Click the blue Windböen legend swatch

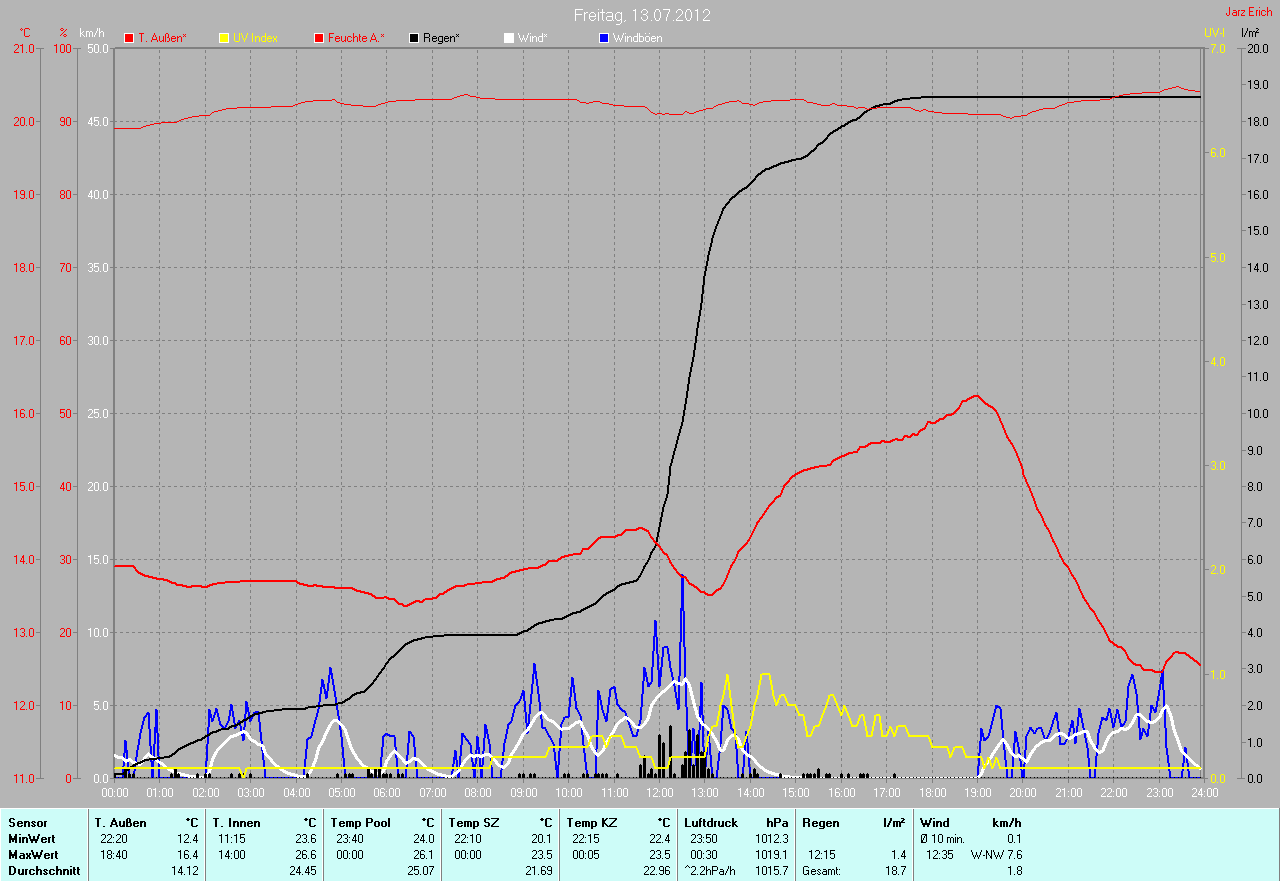(604, 38)
